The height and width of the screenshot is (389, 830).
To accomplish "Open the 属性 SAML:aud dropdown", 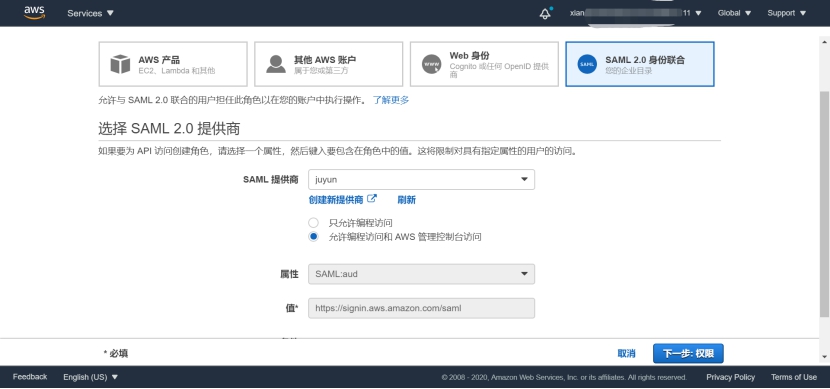I will pos(421,274).
